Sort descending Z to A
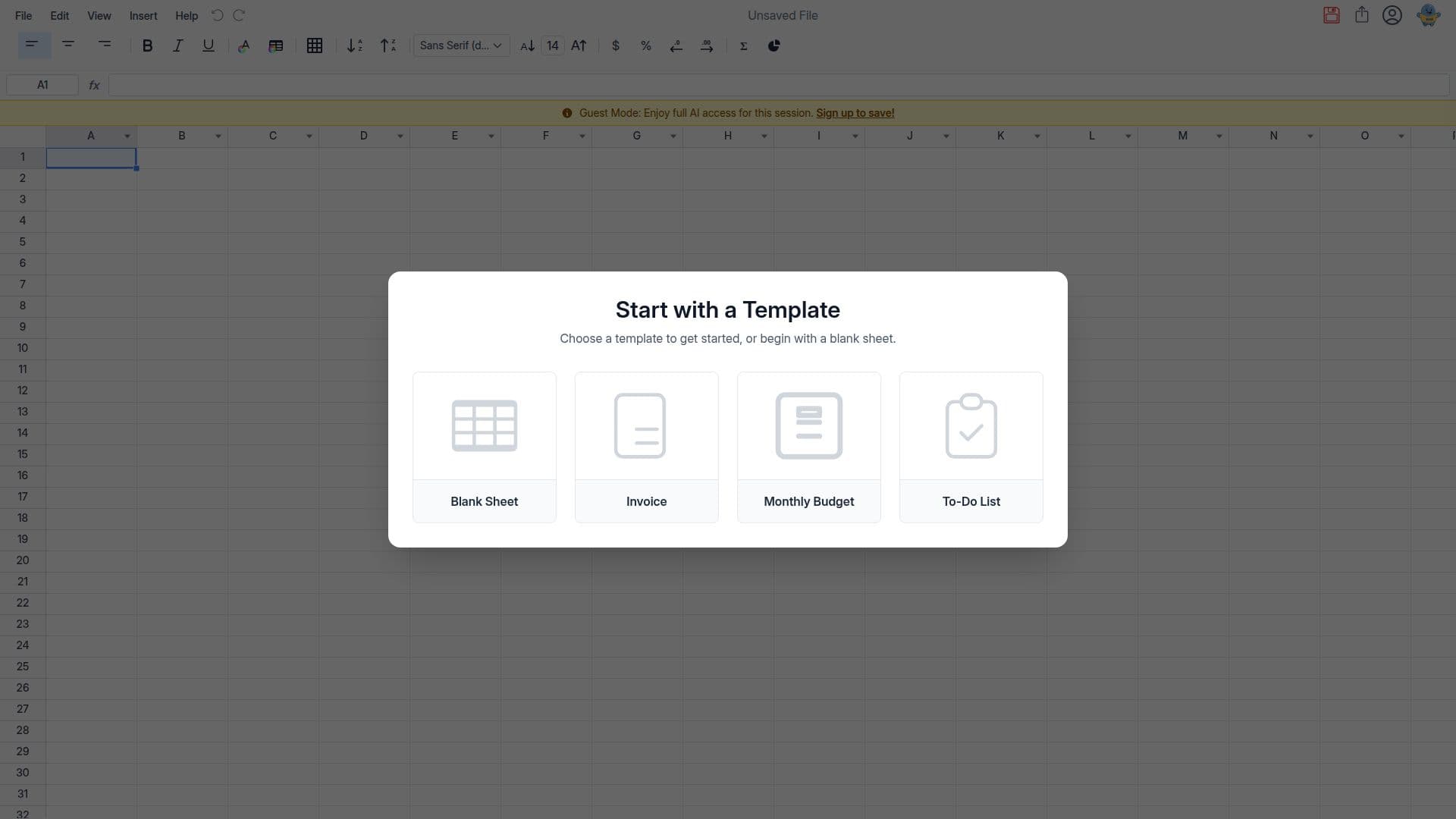 [x=388, y=45]
